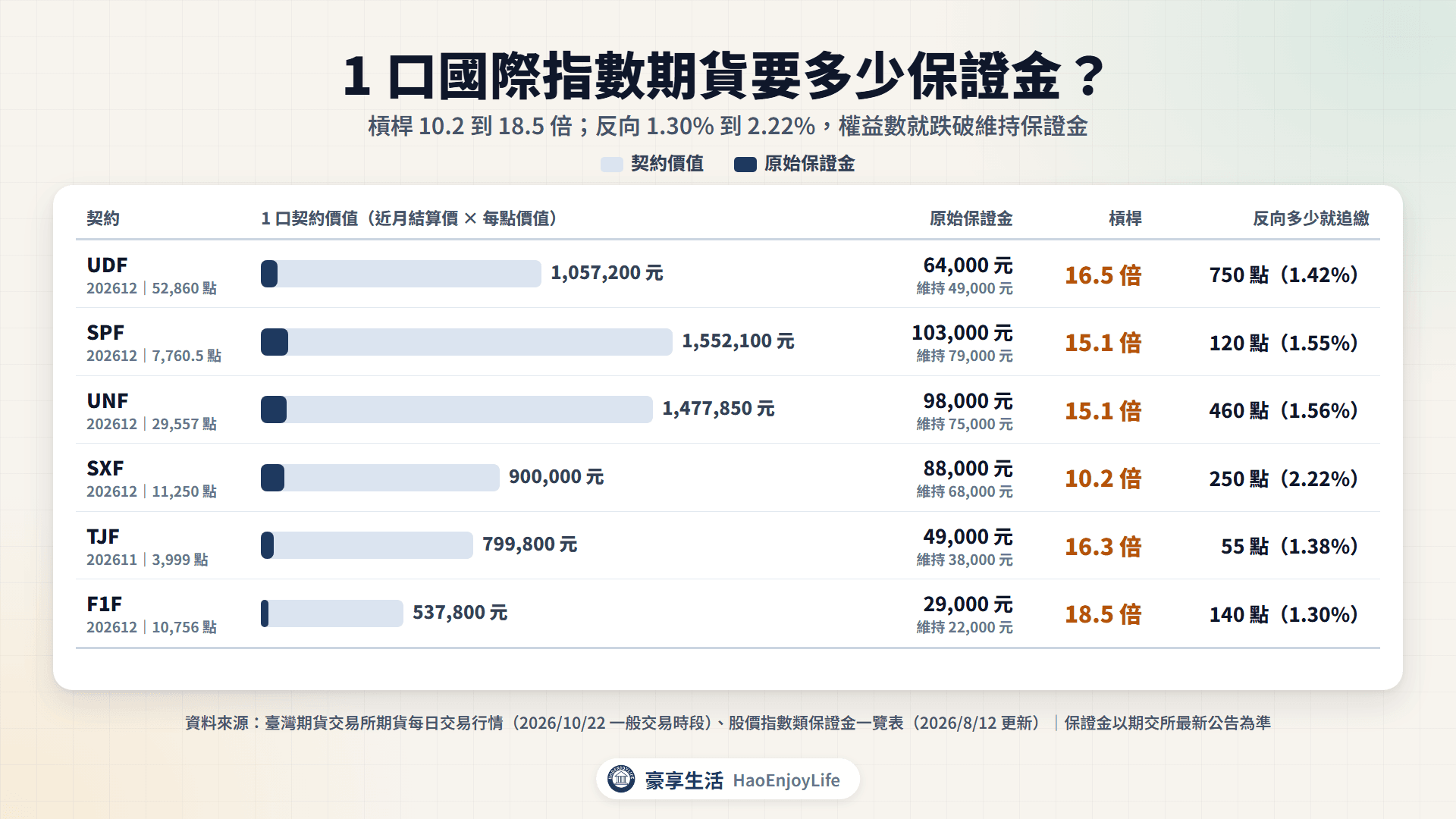Image resolution: width=1456 pixels, height=819 pixels.
Task: Click the 16.3 倍 leverage value
Action: [1103, 547]
